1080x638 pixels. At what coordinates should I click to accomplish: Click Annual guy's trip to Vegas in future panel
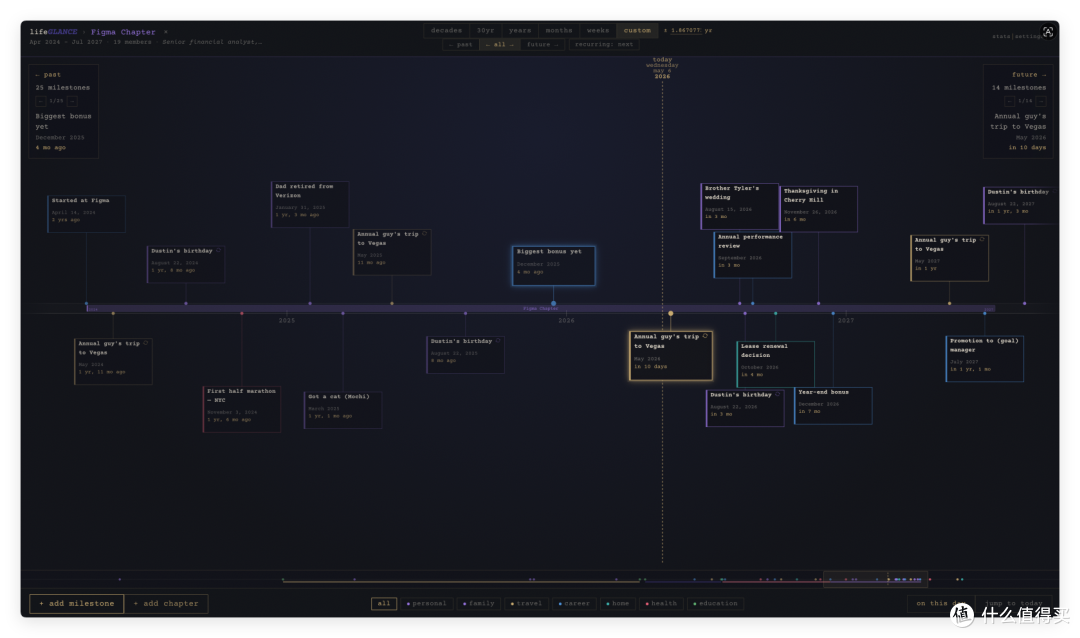[1019, 121]
